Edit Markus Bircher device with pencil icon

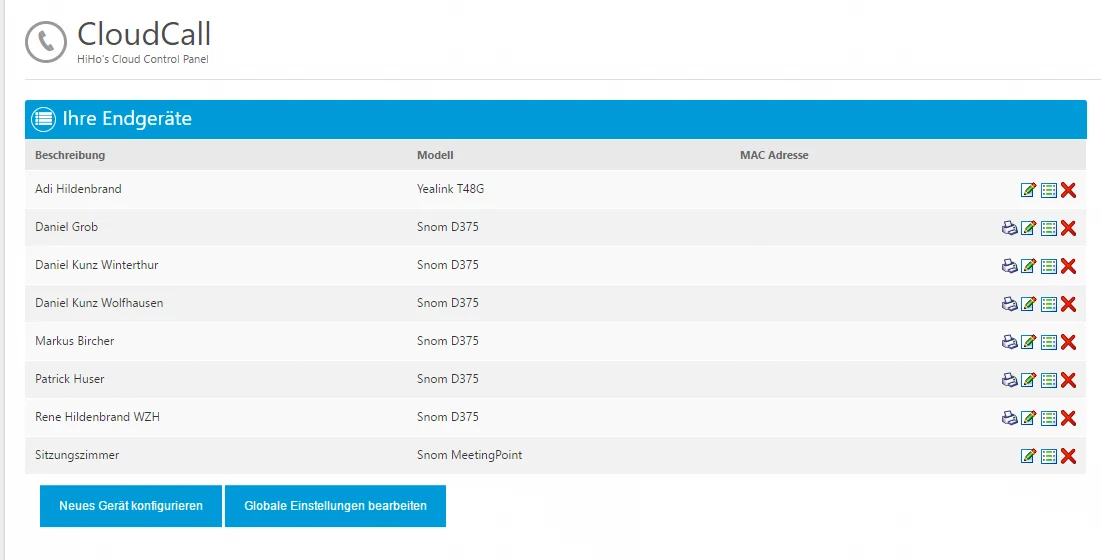(1028, 342)
